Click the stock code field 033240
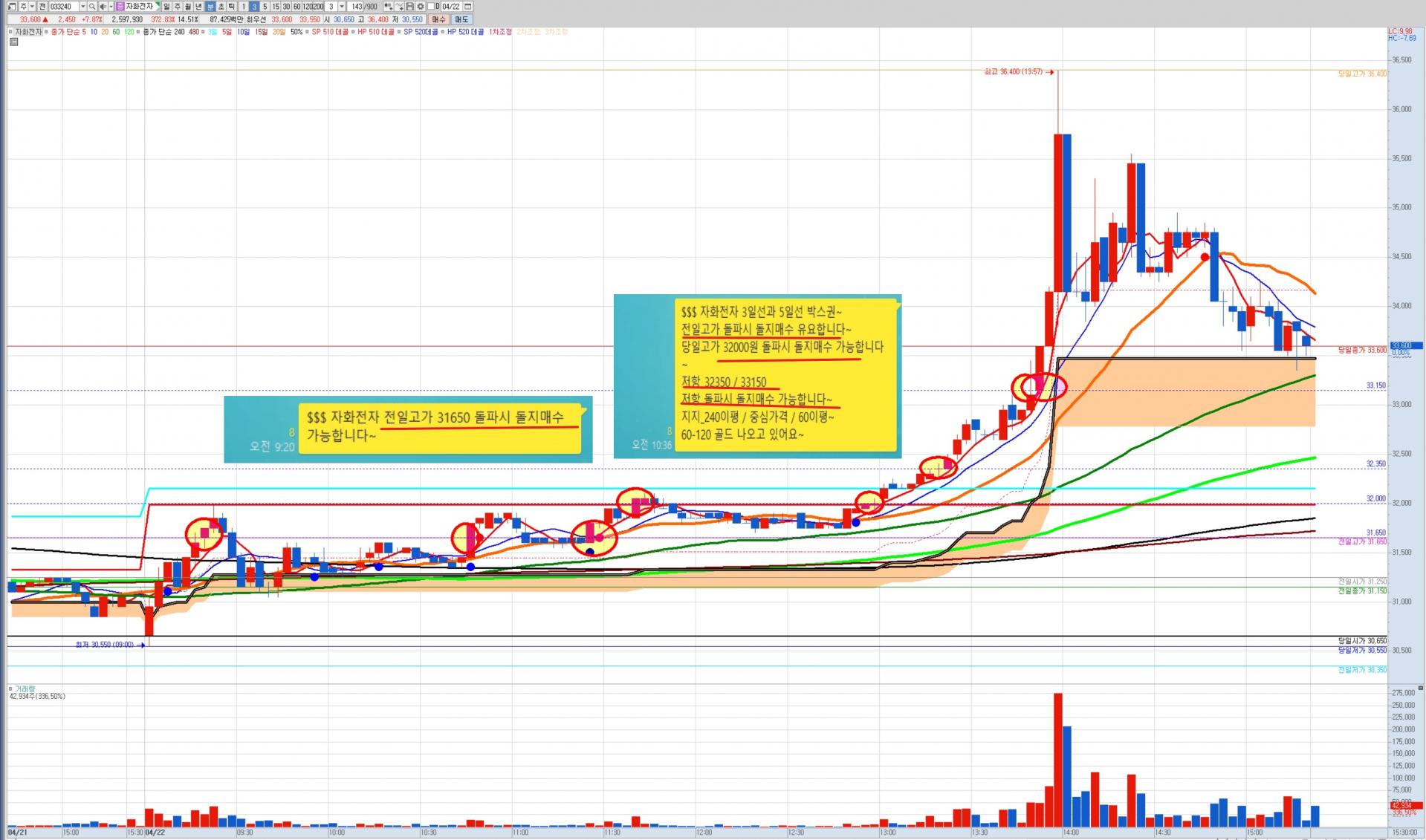The height and width of the screenshot is (840, 1426). coord(64,7)
